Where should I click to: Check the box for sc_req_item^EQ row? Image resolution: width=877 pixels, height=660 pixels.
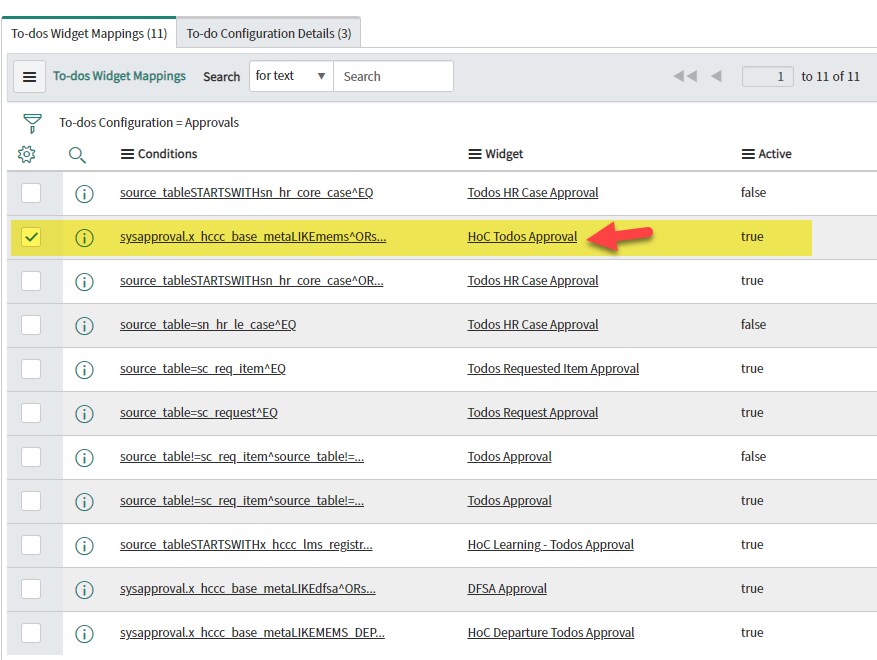tap(31, 369)
